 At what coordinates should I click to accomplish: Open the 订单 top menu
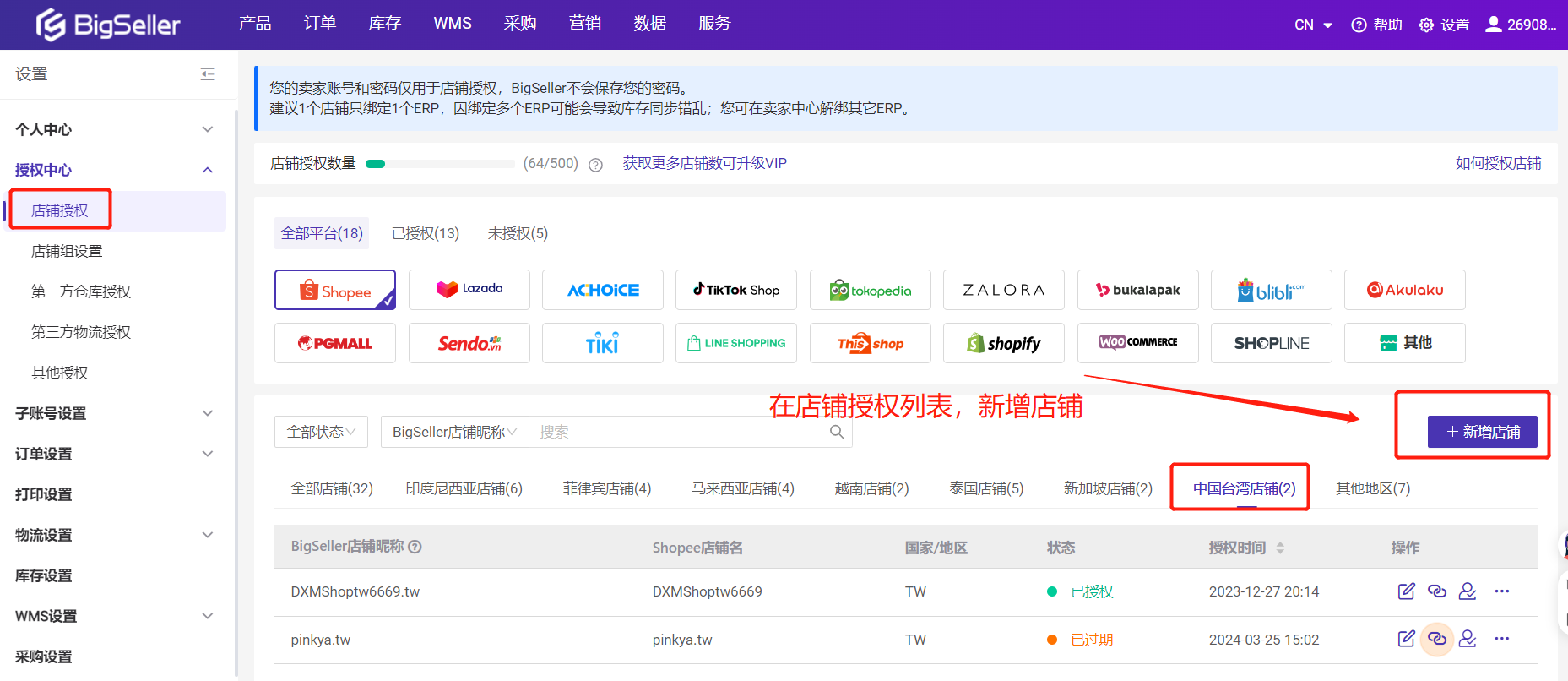(x=320, y=24)
